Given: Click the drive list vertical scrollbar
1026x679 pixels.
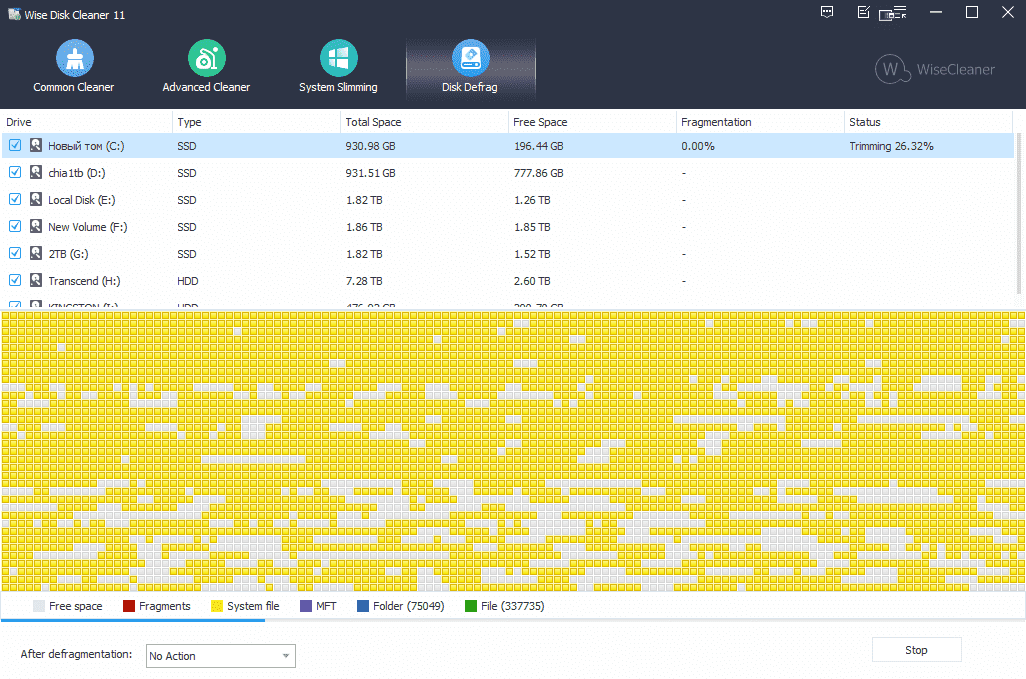Looking at the screenshot, I should 1018,213.
